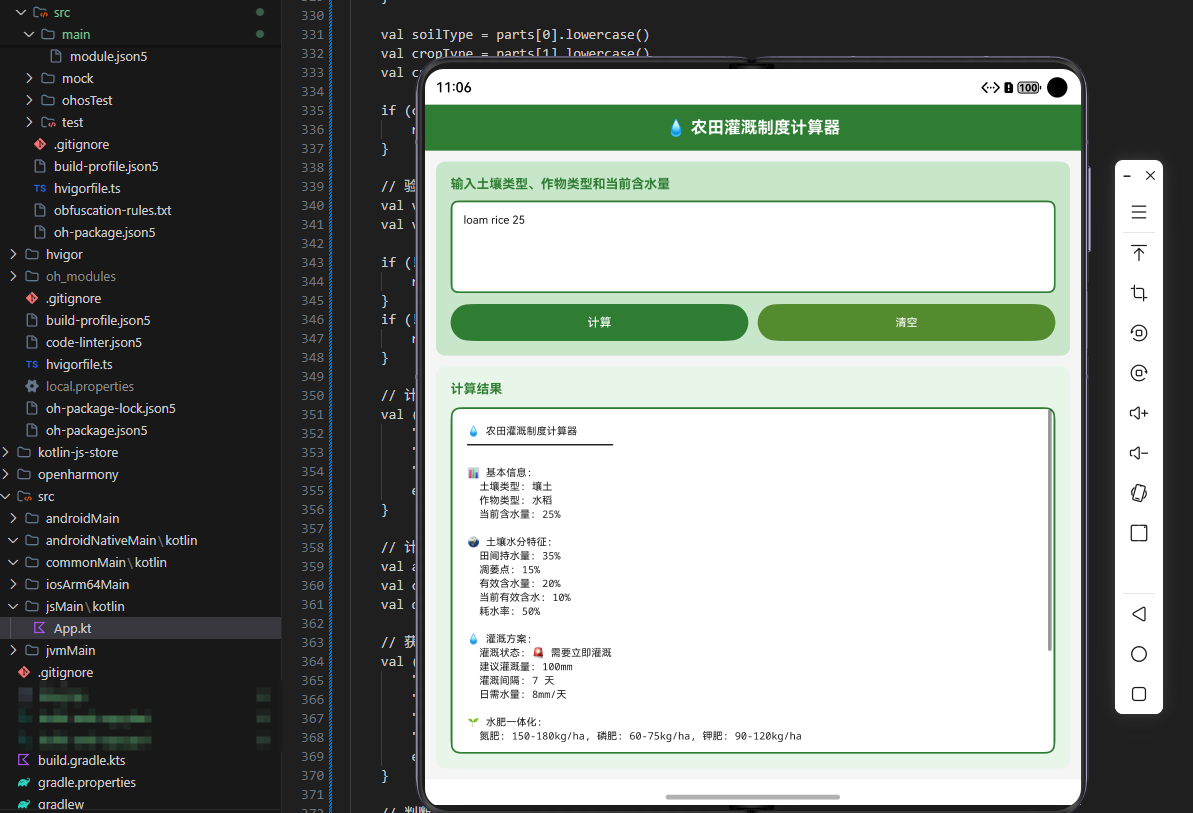This screenshot has height=813, width=1193.
Task: Expand the iosArm64Main folder
Action: (13, 585)
